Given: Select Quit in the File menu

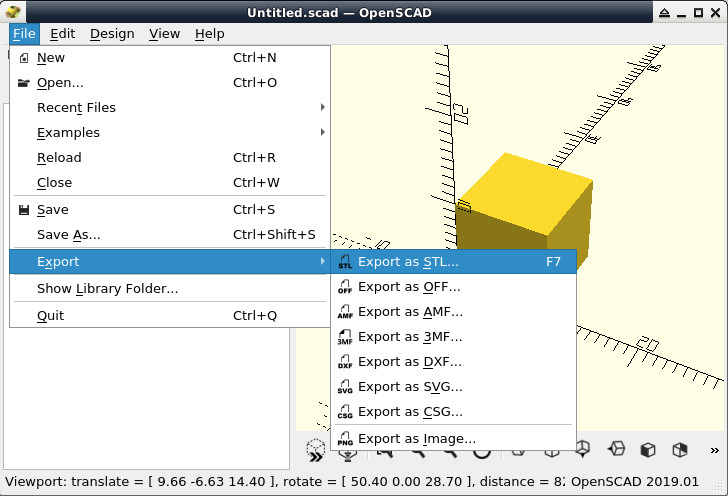Looking at the screenshot, I should click(x=169, y=316).
